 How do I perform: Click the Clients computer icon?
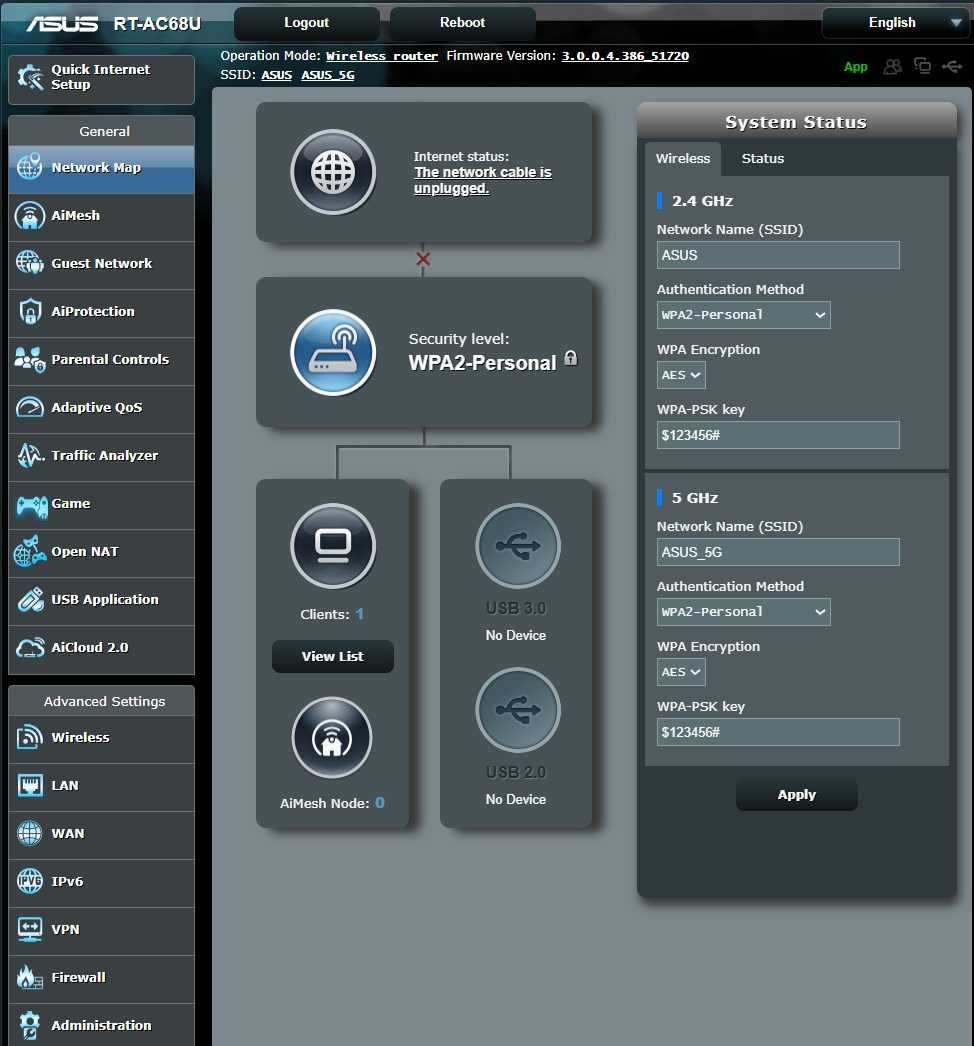[x=333, y=546]
